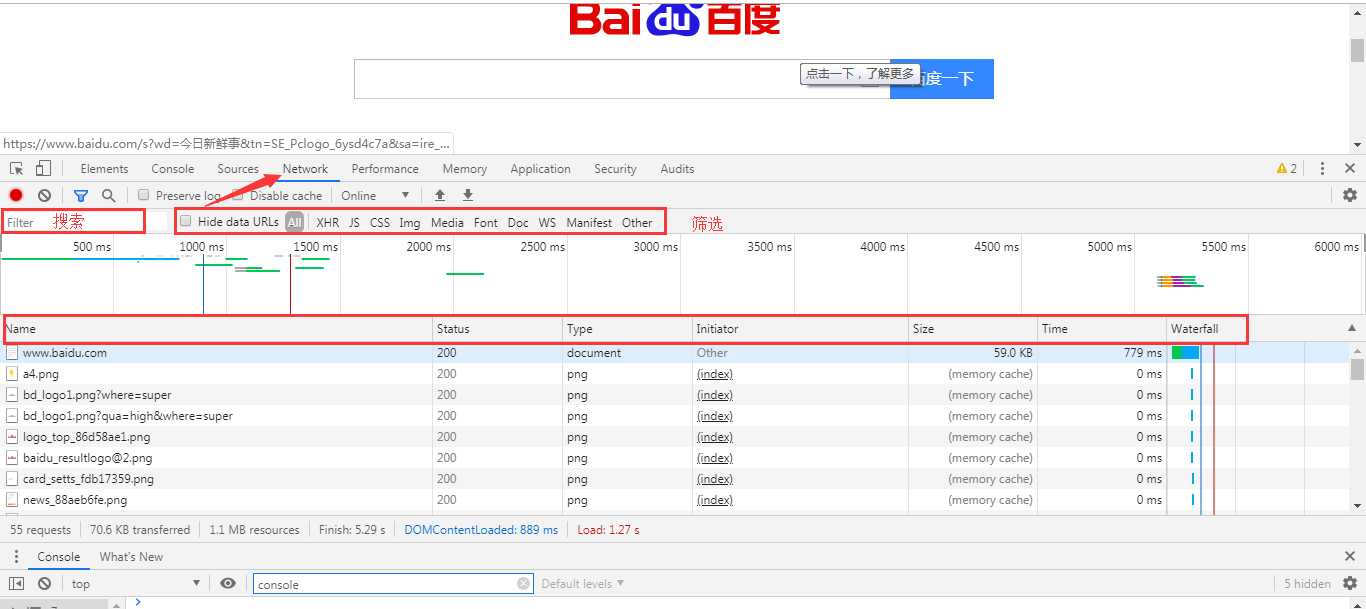The width and height of the screenshot is (1366, 609).
Task: Create live expression with the eye icon
Action: [x=228, y=584]
